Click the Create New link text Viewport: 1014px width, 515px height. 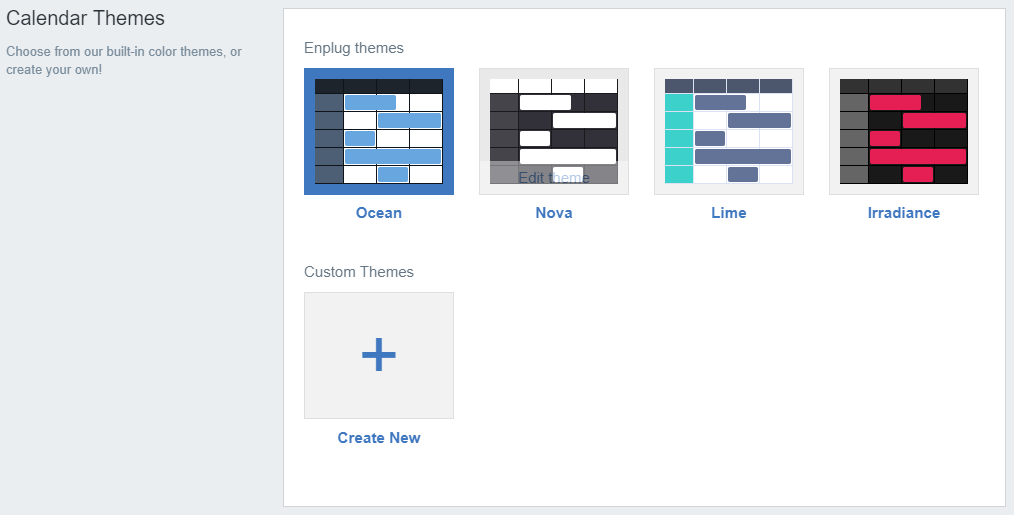tap(379, 438)
